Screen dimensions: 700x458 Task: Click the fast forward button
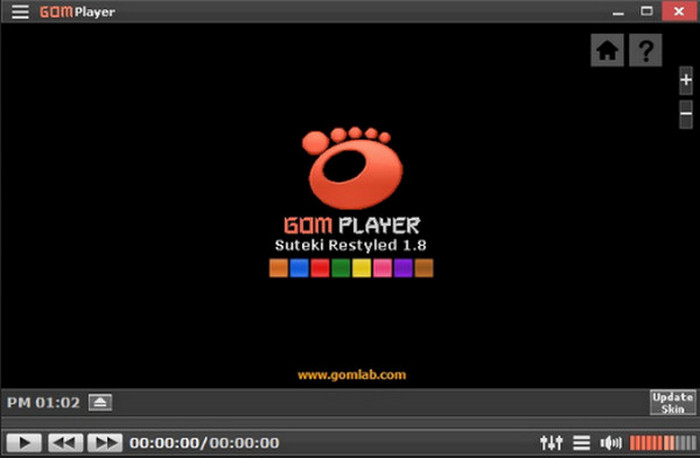tap(105, 443)
